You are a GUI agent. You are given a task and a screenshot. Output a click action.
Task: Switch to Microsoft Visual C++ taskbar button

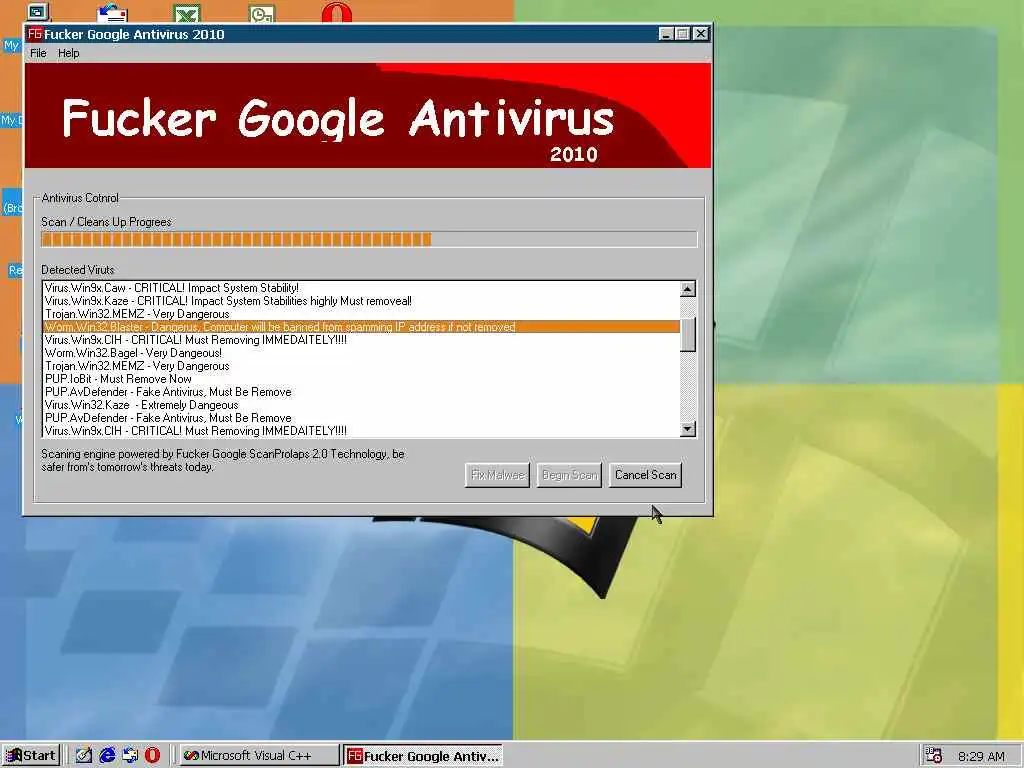coord(259,756)
